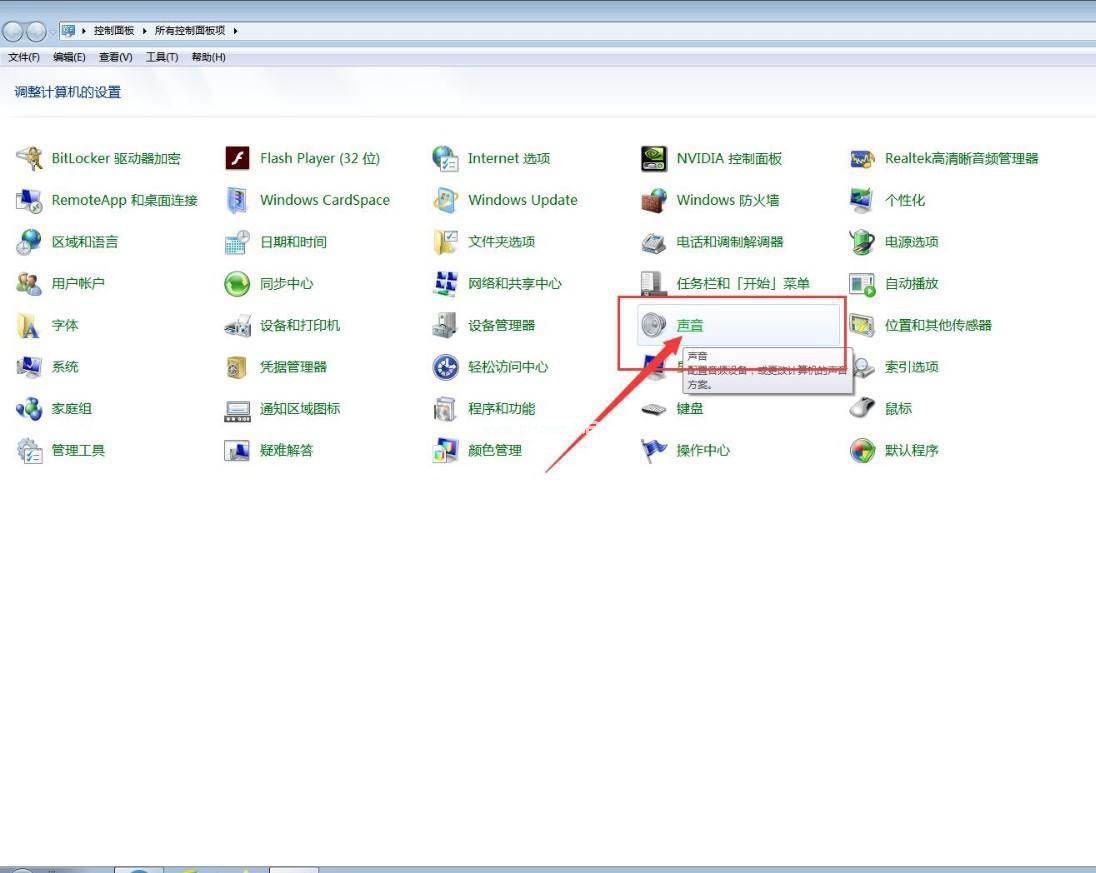Open the 工具(T) menu
This screenshot has height=873, width=1096.
162,57
